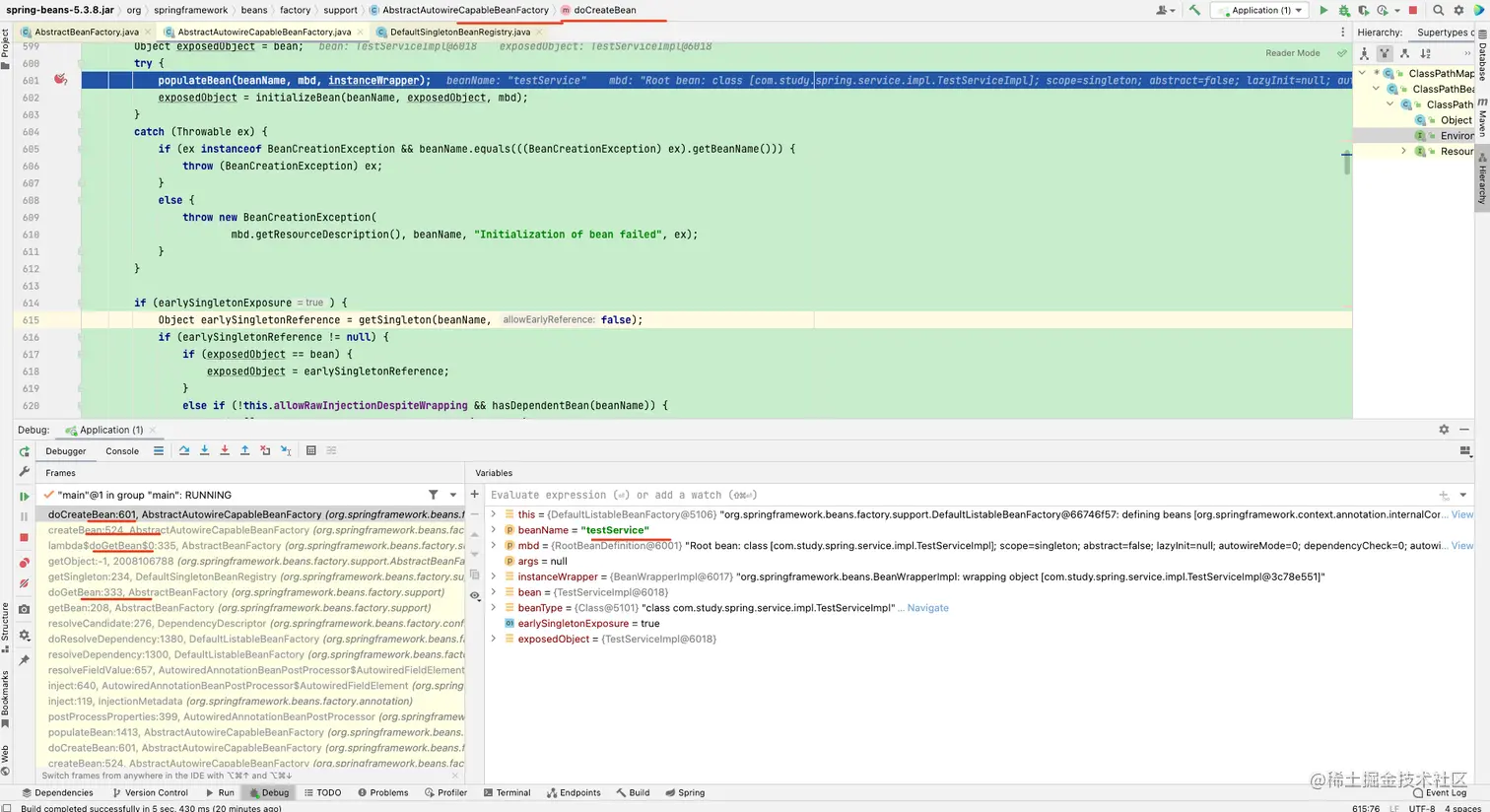The width and height of the screenshot is (1490, 812).
Task: Close the Application (1) debug session tab
Action: 153,430
